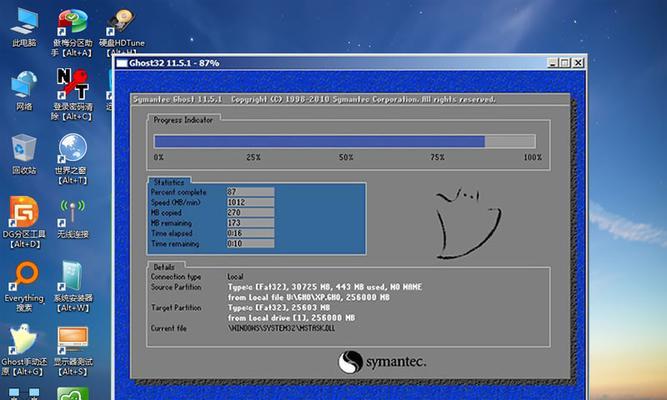The image size is (667, 400).
Task: Launch the Ghost手动还原 shortcut
Action: 23,340
